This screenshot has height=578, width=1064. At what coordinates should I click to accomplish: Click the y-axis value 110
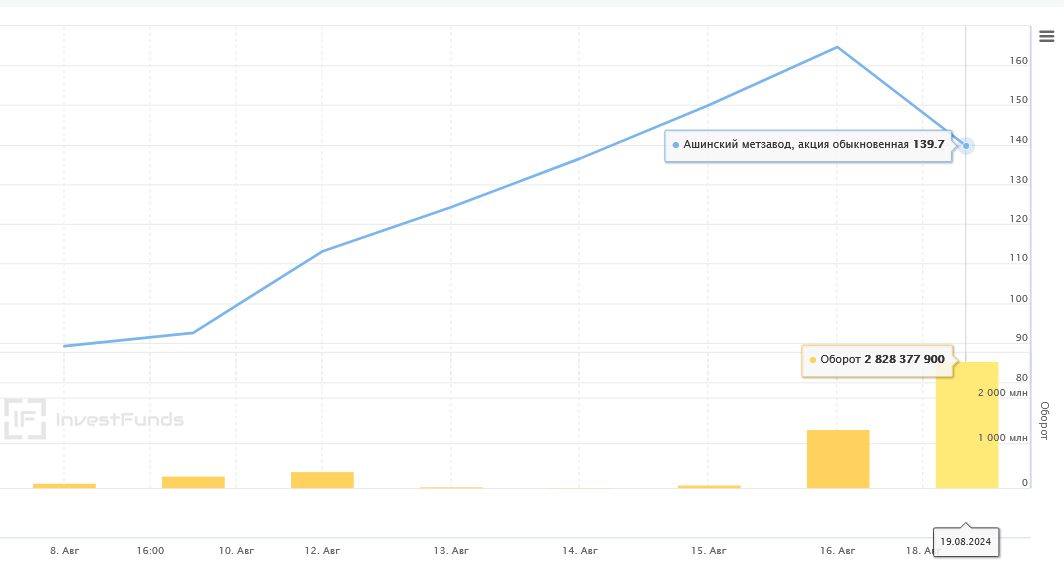click(x=1019, y=258)
